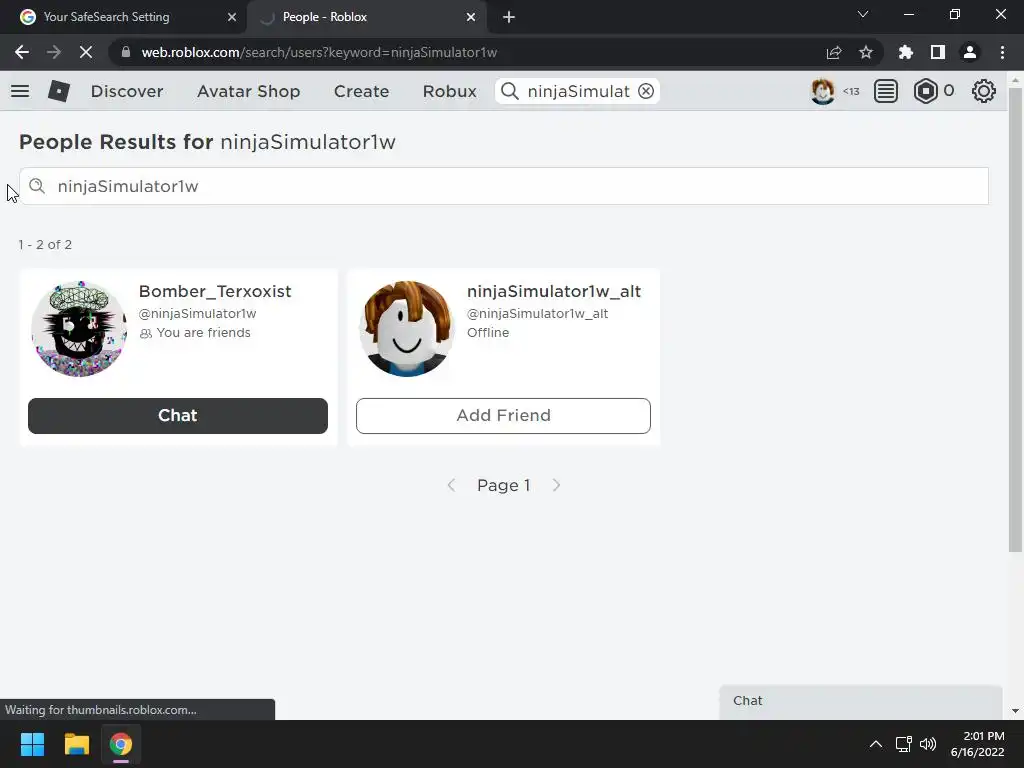1024x768 pixels.
Task: Open the notifications stream icon
Action: (886, 91)
